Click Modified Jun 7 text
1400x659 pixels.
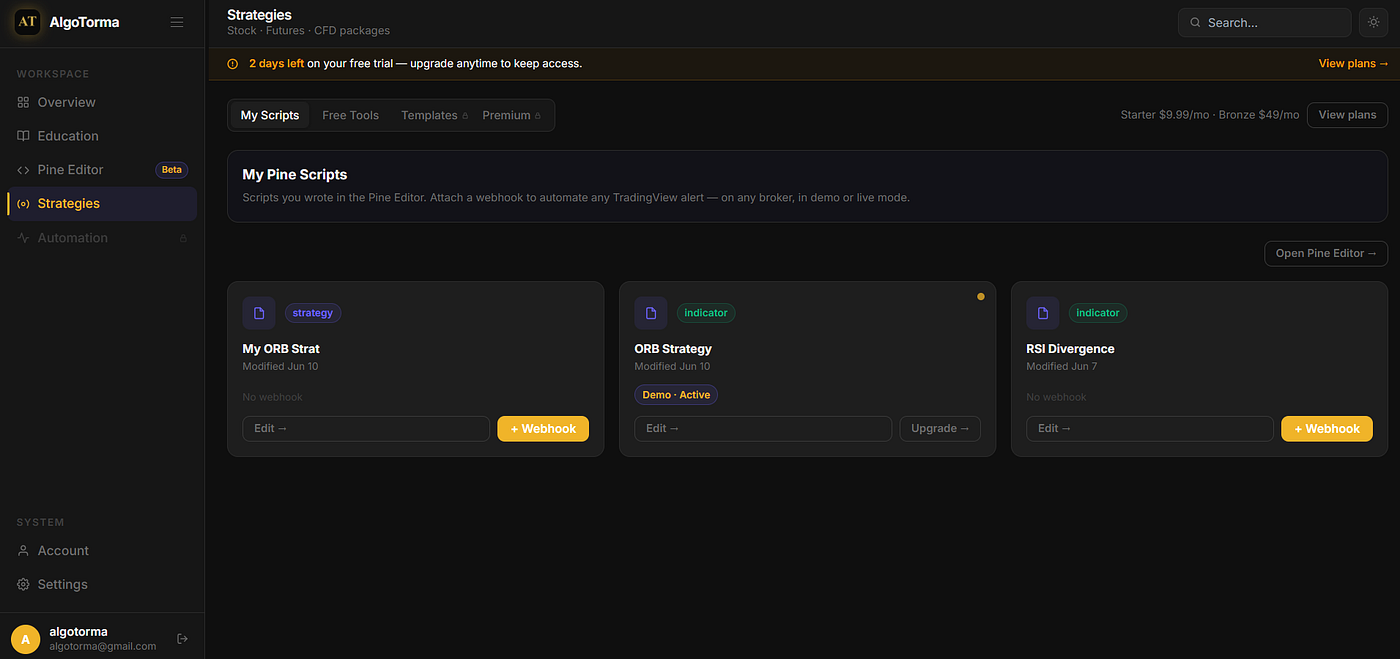pyautogui.click(x=1061, y=367)
